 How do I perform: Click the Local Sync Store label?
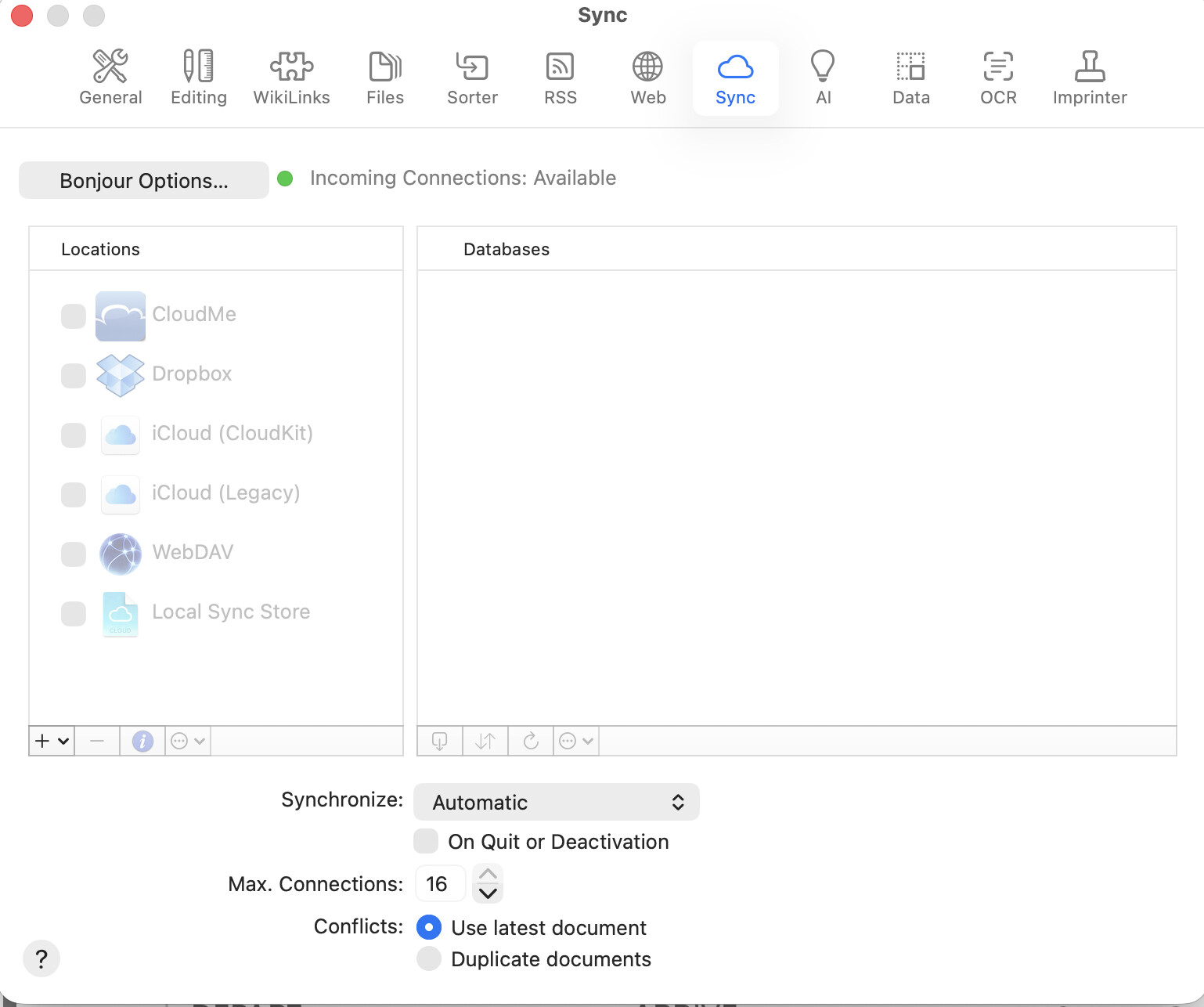click(231, 612)
